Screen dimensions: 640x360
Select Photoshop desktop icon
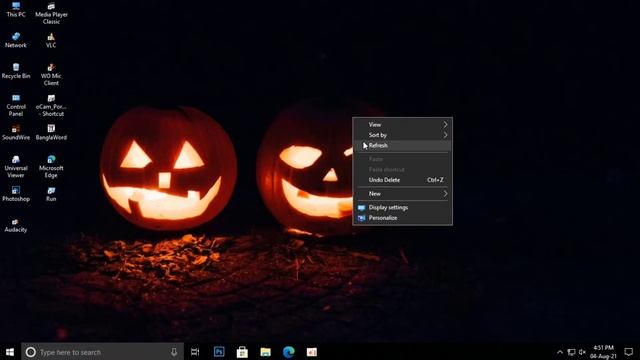(16, 194)
